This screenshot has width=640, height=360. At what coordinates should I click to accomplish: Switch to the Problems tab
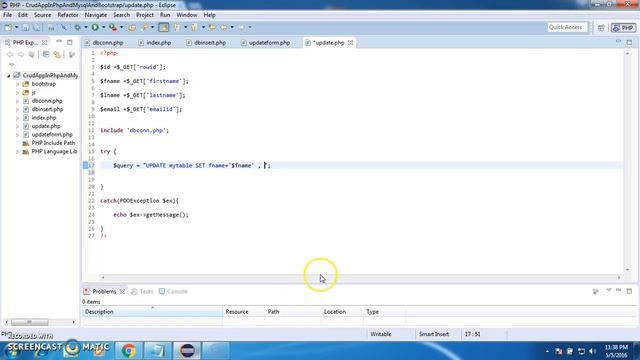tap(104, 291)
